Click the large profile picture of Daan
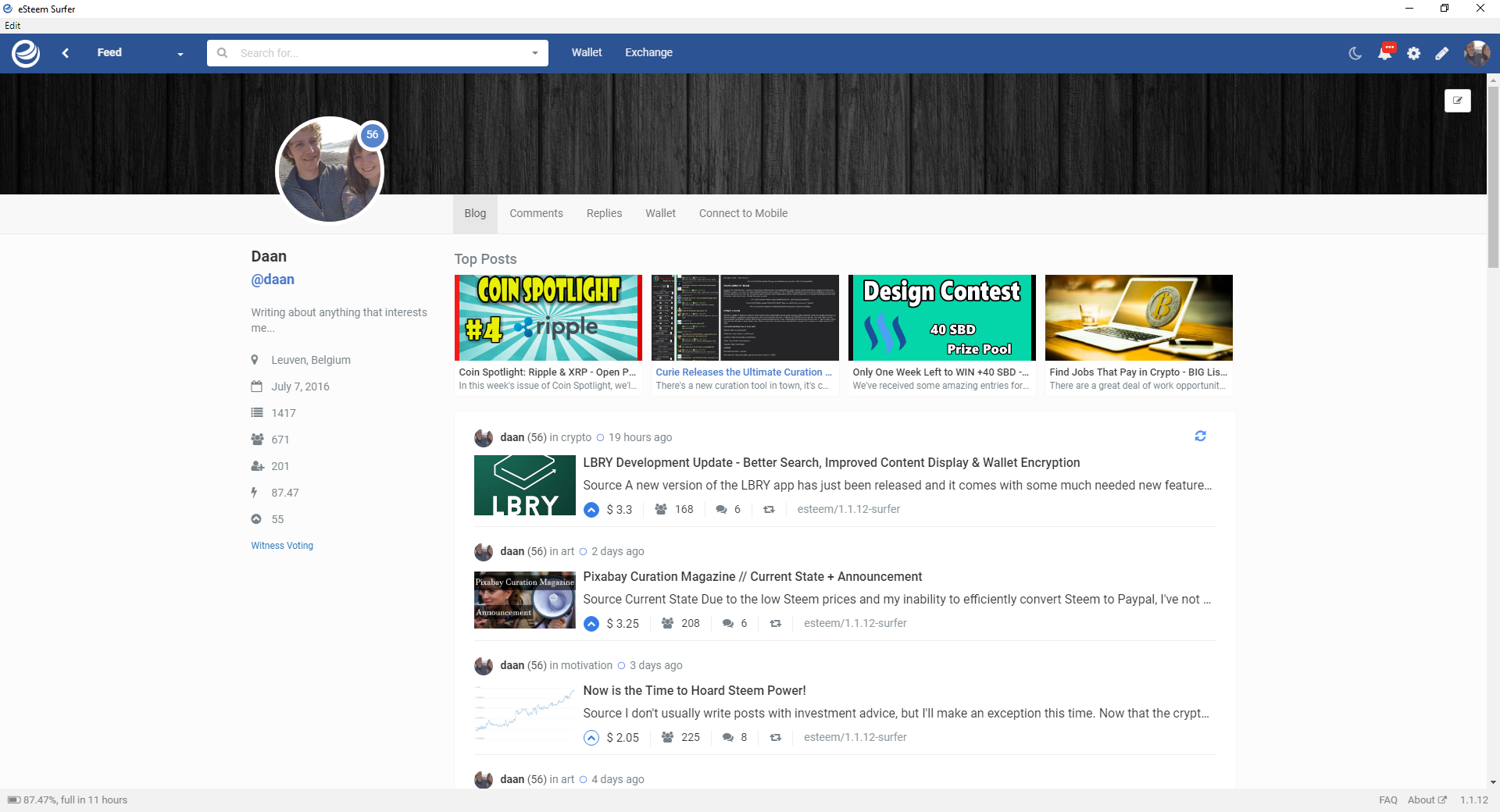1500x812 pixels. point(330,169)
